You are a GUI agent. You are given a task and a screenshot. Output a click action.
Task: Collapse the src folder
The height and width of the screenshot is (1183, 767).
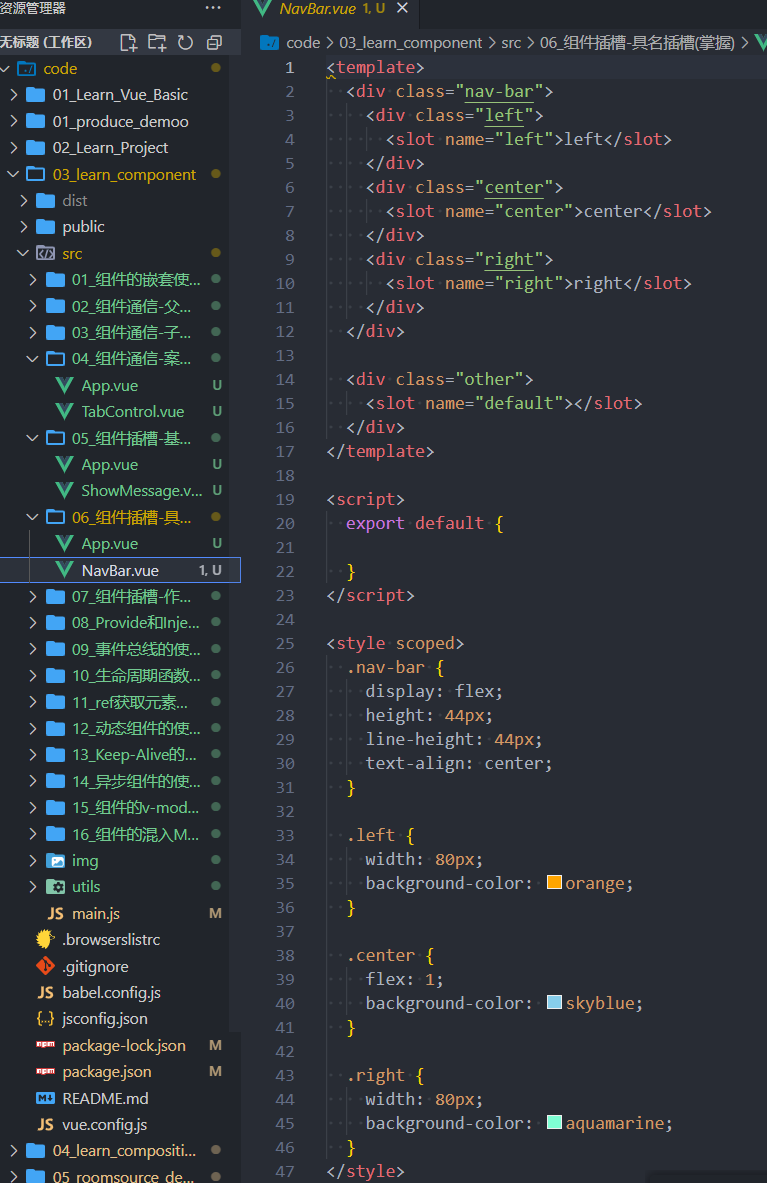(23, 253)
